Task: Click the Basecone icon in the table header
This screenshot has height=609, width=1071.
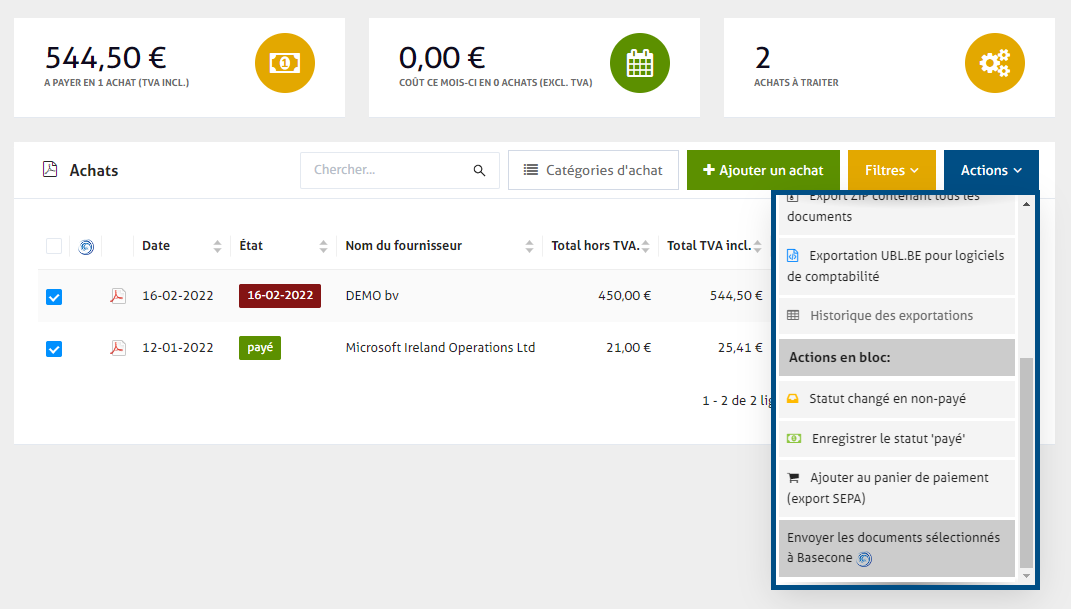Action: click(x=86, y=246)
